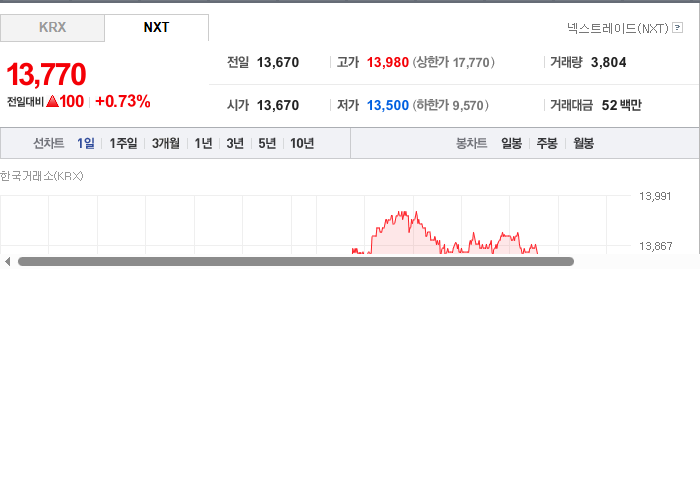The image size is (700, 490).
Task: Click the 저가 value 13,500
Action: click(388, 105)
